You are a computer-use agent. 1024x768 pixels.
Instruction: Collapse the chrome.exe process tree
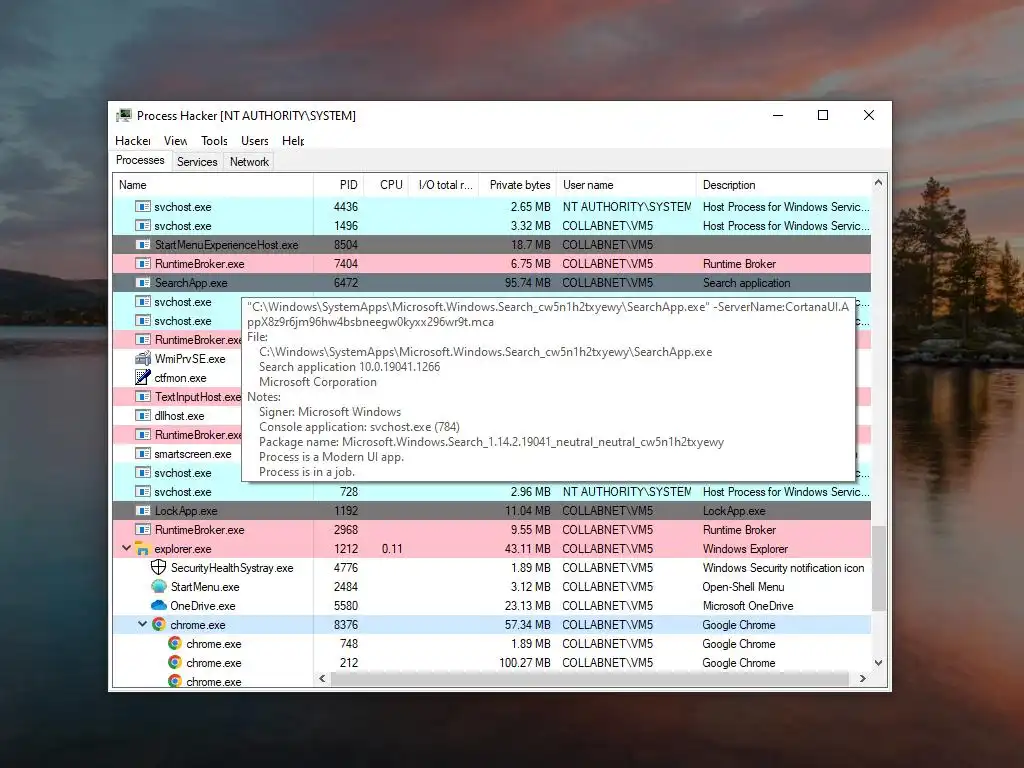tap(142, 624)
